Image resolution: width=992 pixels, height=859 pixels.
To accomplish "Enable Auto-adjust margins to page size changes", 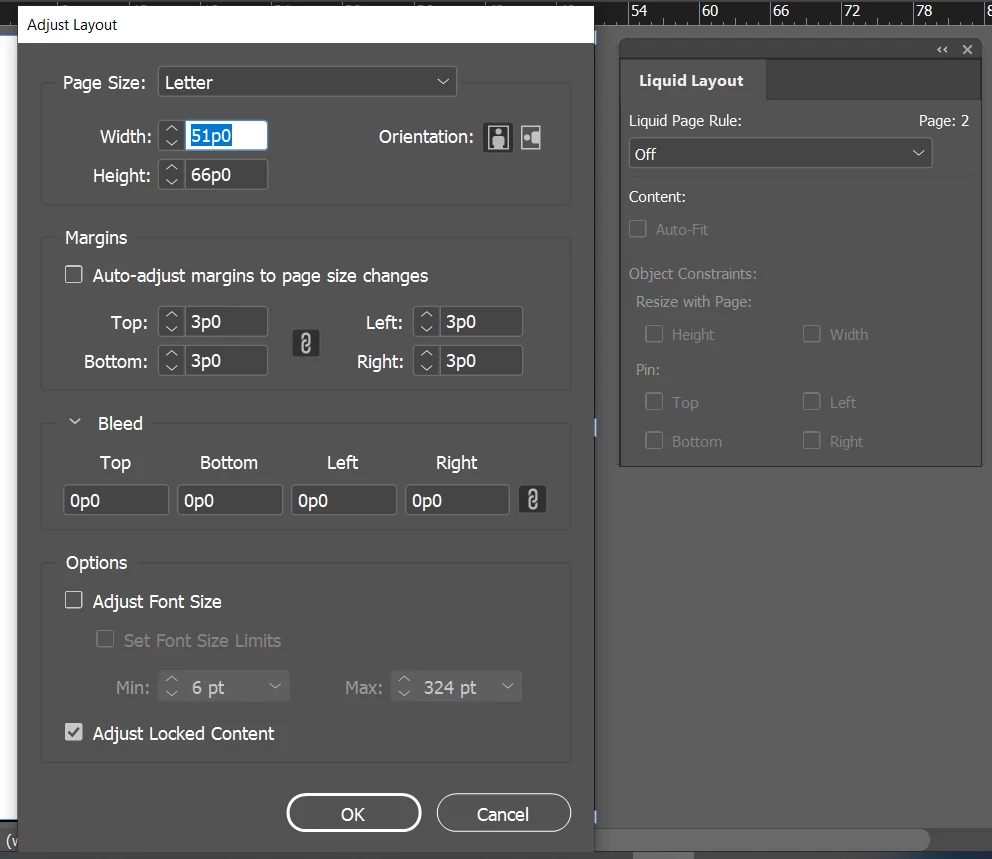I will (x=74, y=275).
